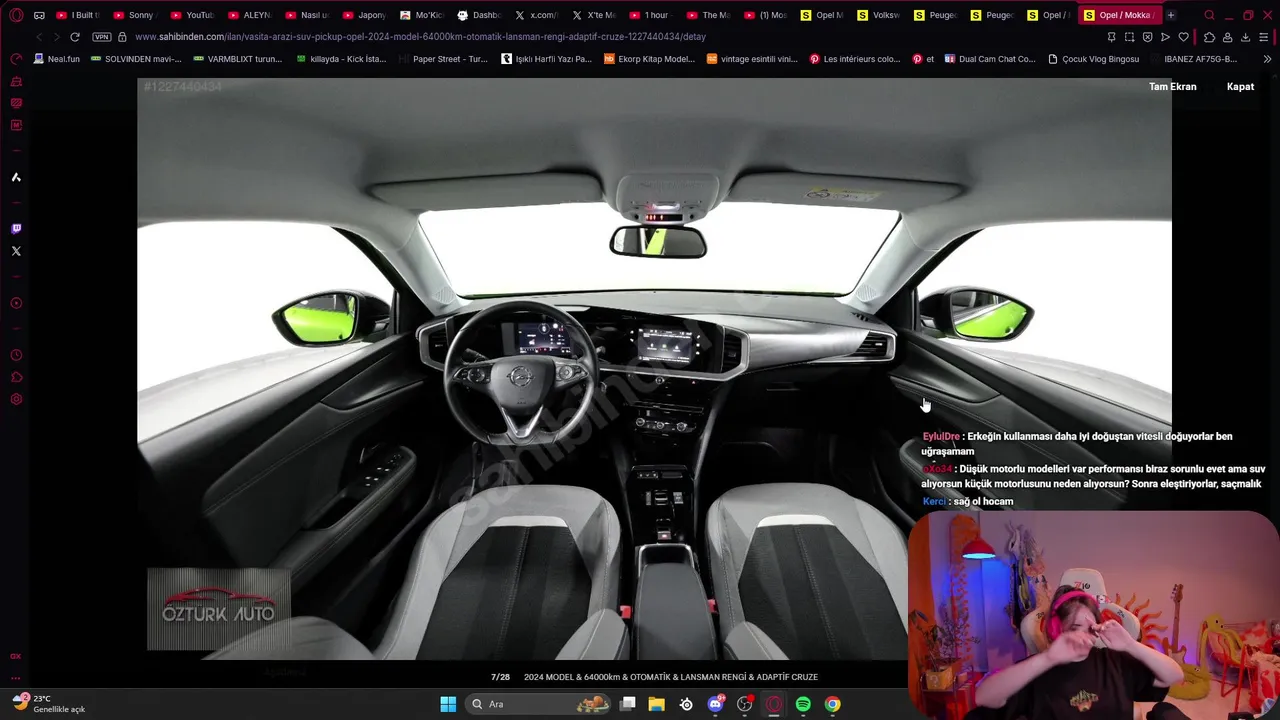Open the profile account icon
This screenshot has width=1280, height=720.
pos(1227,37)
